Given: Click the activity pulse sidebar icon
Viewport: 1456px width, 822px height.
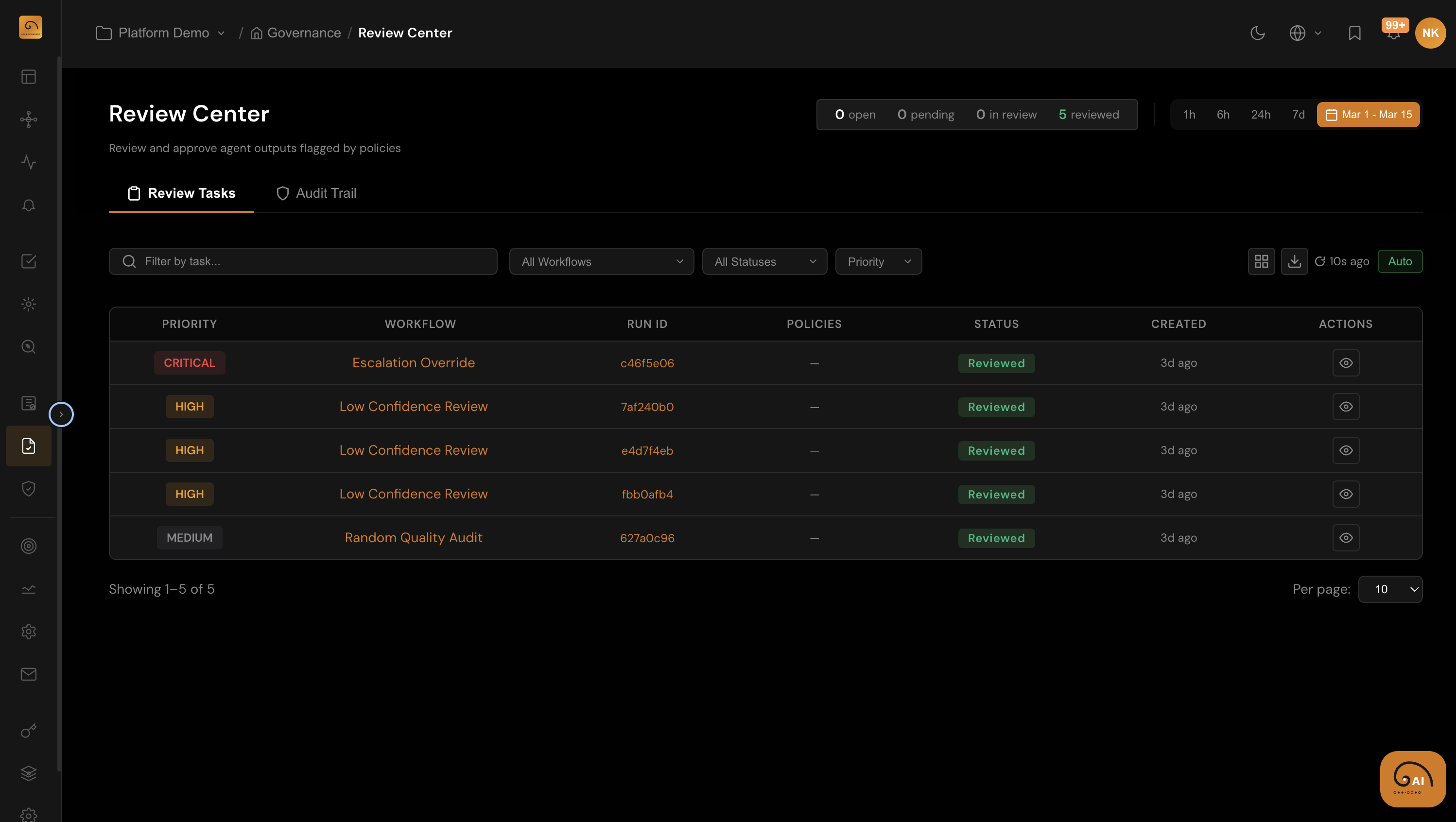Looking at the screenshot, I should [x=28, y=162].
